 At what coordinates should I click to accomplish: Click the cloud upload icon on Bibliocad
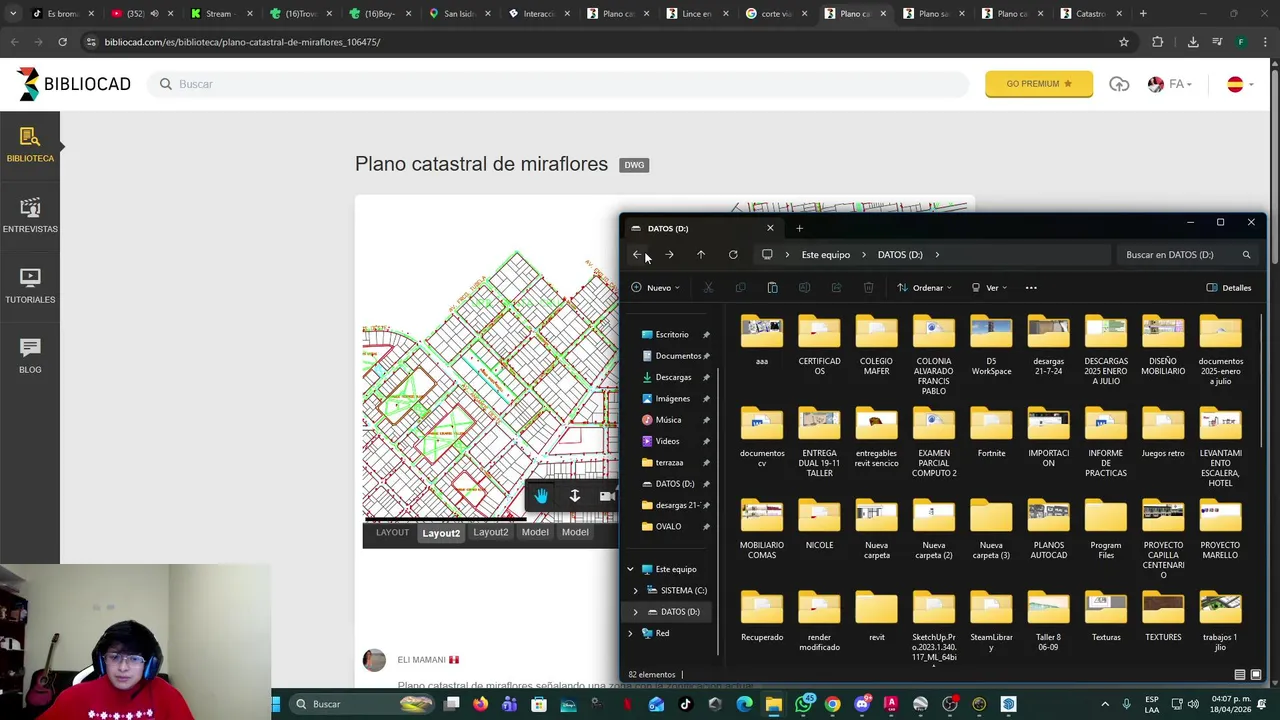coord(1119,84)
